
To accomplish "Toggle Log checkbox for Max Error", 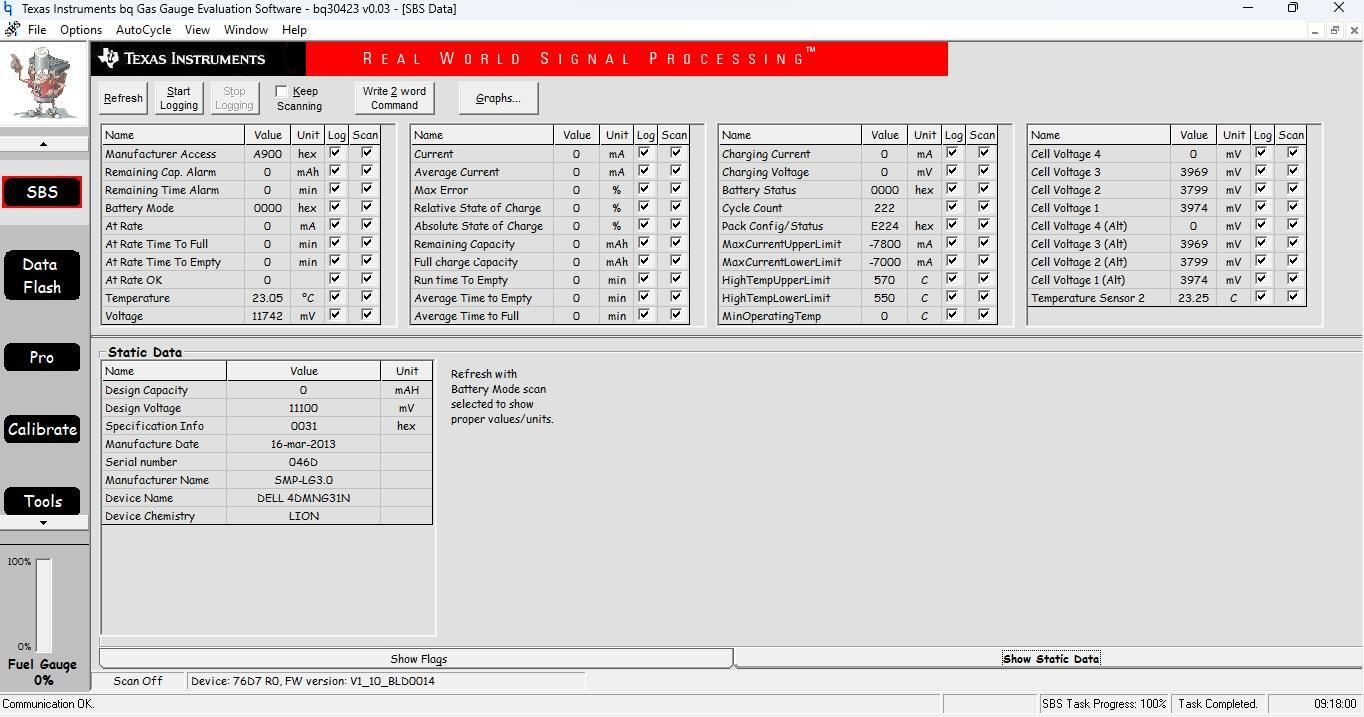I will pos(644,189).
